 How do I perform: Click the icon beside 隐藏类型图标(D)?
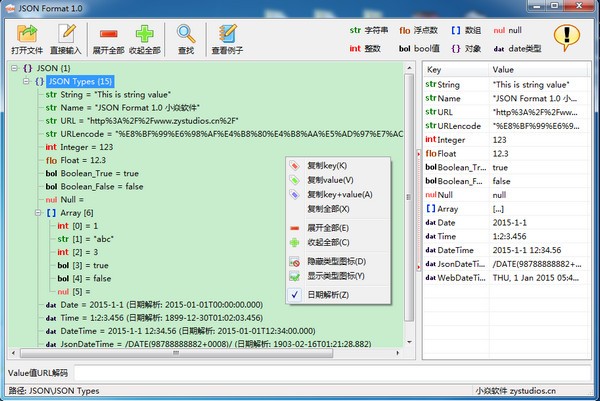point(294,262)
